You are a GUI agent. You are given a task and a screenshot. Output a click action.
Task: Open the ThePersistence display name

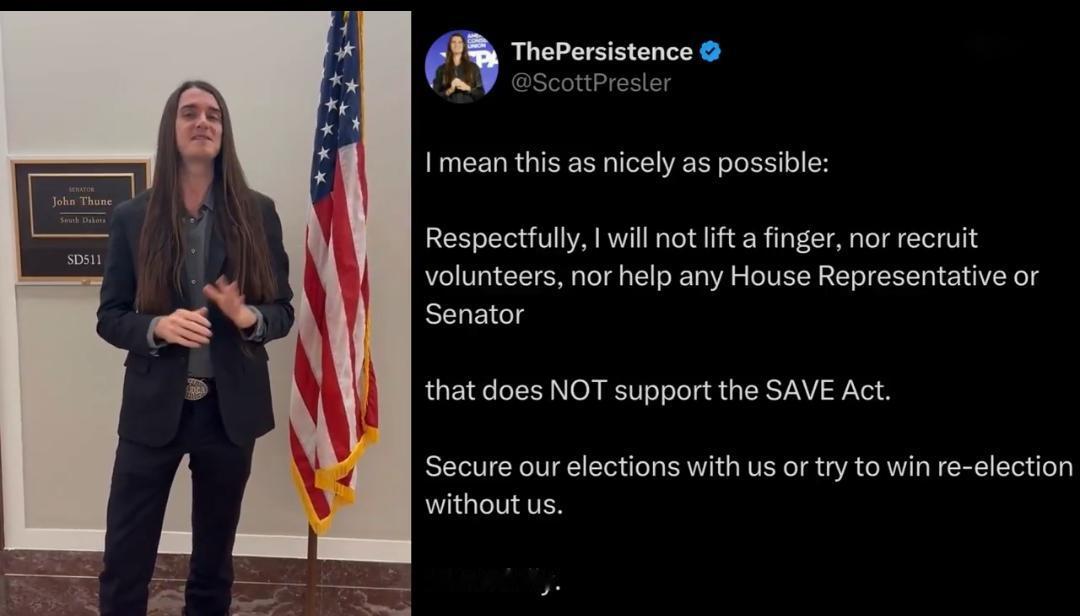601,52
